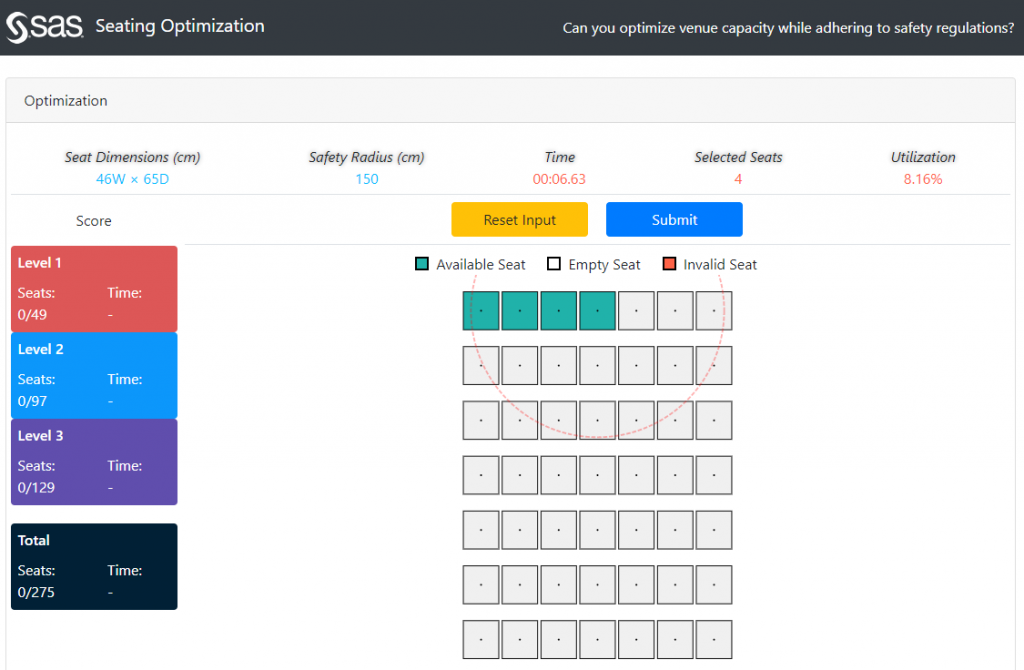Screen dimensions: 1024x670
Task: Click the Empty Seat legend swatch
Action: pyautogui.click(x=553, y=264)
